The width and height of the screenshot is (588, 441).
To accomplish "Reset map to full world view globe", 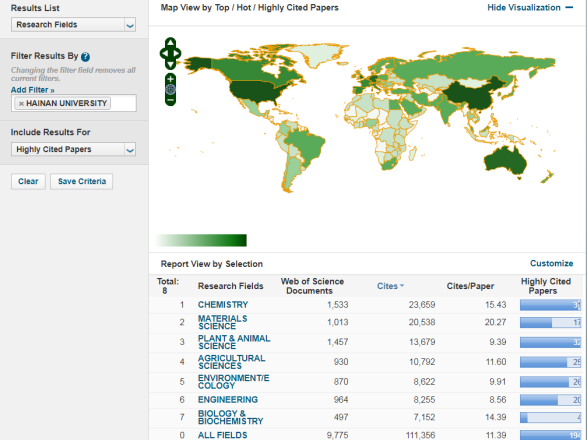I will [171, 89].
